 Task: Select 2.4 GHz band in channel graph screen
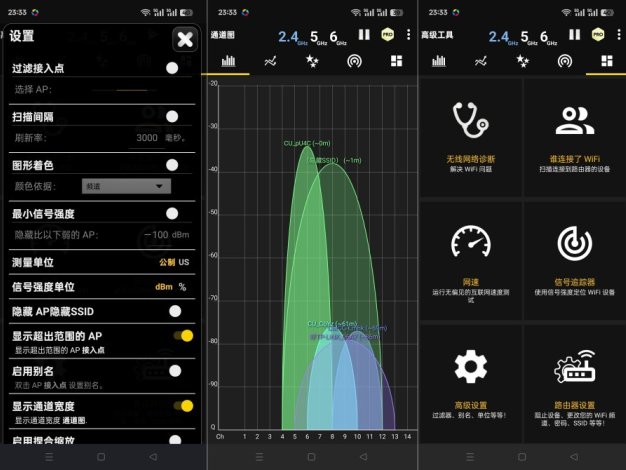pos(292,38)
